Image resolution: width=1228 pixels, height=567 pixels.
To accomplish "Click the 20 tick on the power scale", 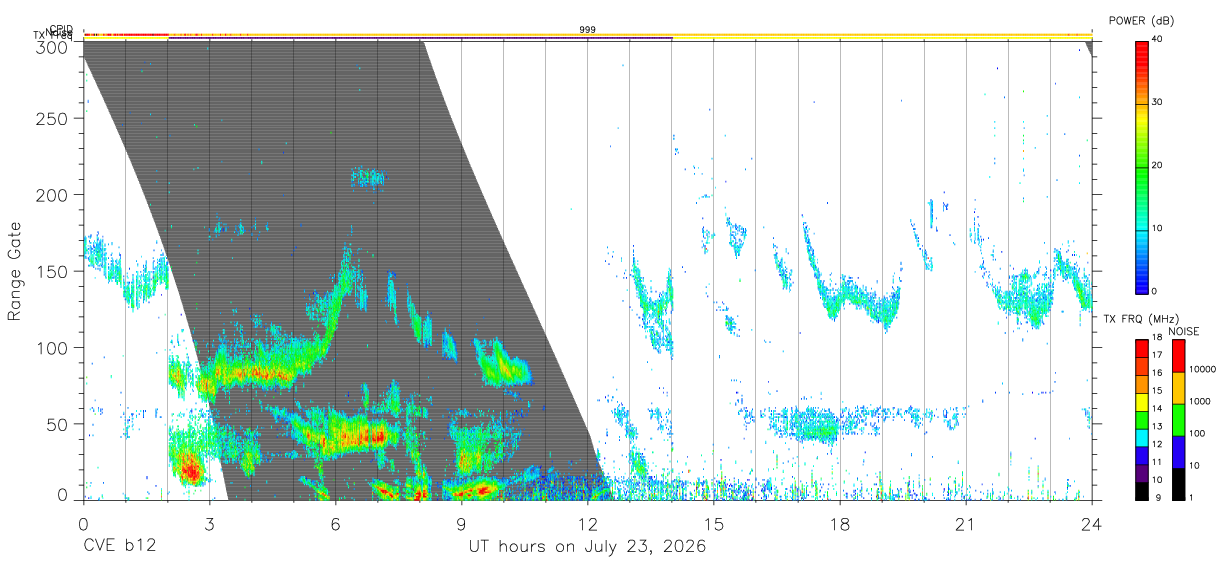I will click(1158, 166).
